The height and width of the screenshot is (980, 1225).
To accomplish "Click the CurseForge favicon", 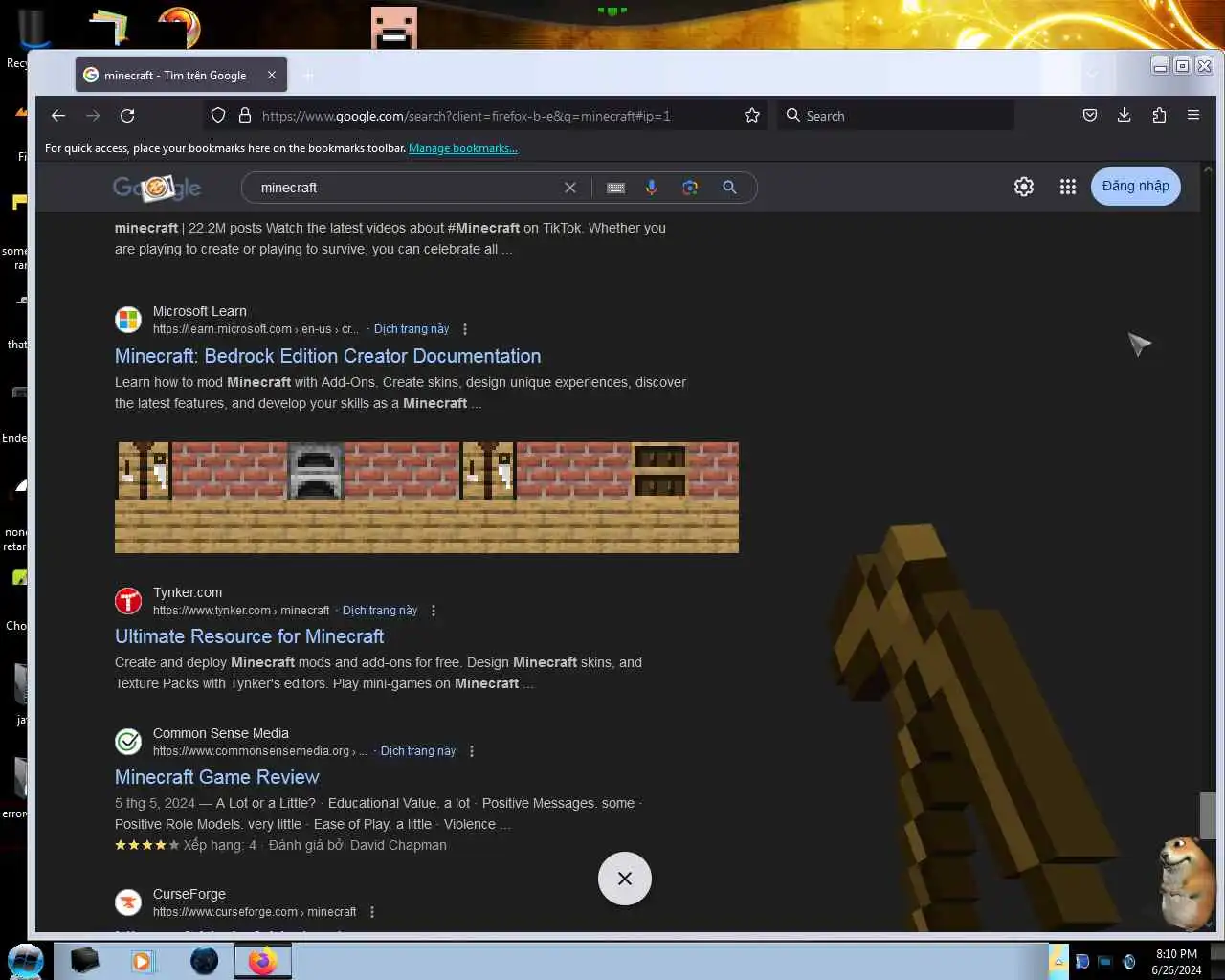I will 128,902.
